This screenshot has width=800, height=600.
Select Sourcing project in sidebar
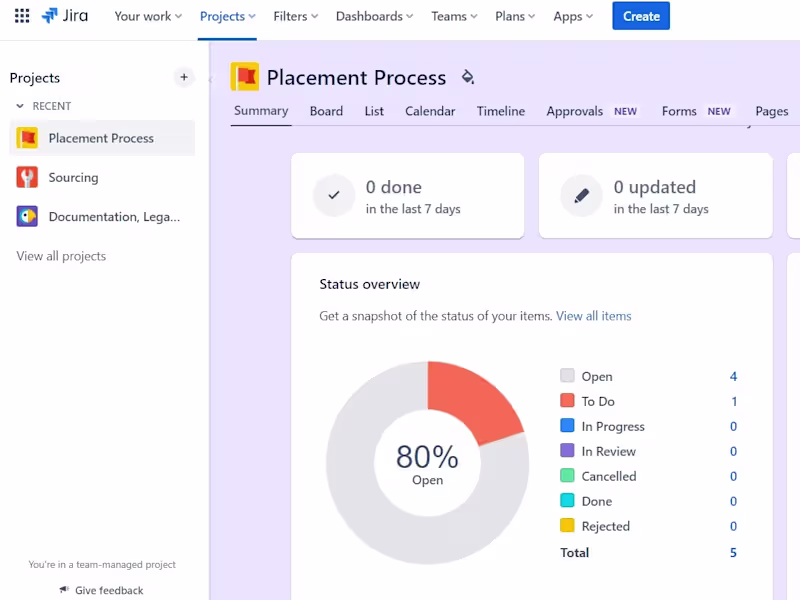102,177
